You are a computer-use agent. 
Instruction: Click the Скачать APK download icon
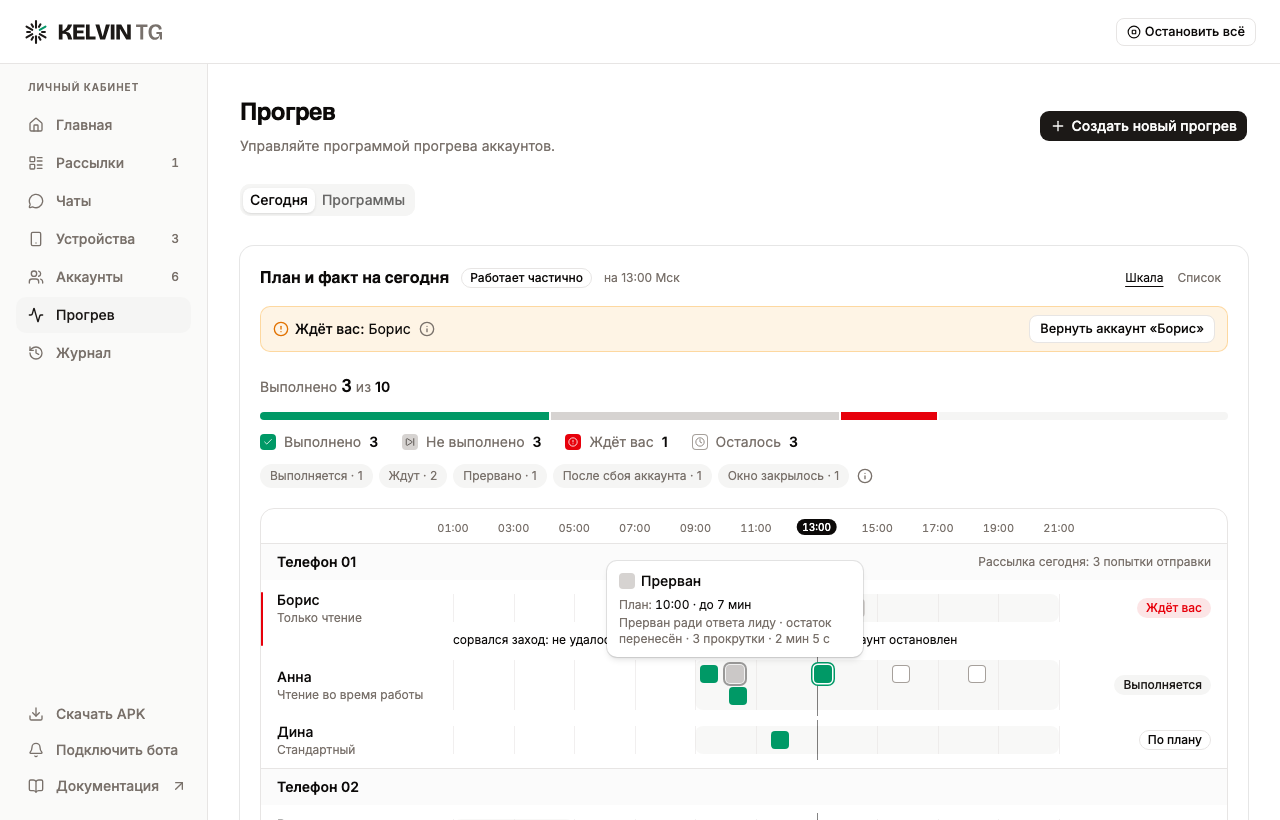(36, 714)
